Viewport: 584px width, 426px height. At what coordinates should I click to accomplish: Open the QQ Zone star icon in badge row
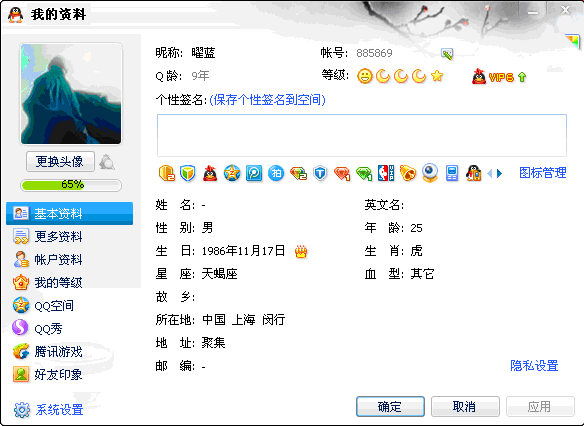232,173
